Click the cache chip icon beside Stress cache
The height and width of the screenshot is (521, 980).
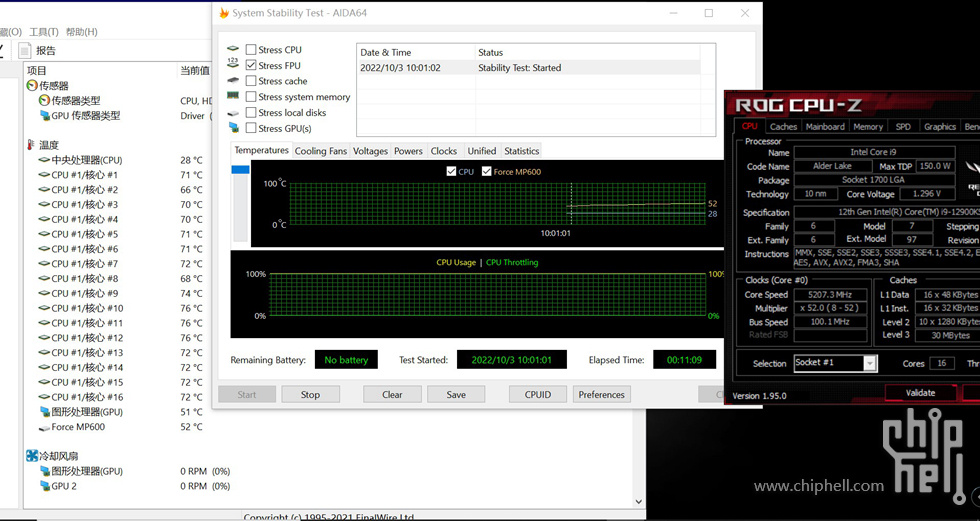click(x=233, y=80)
